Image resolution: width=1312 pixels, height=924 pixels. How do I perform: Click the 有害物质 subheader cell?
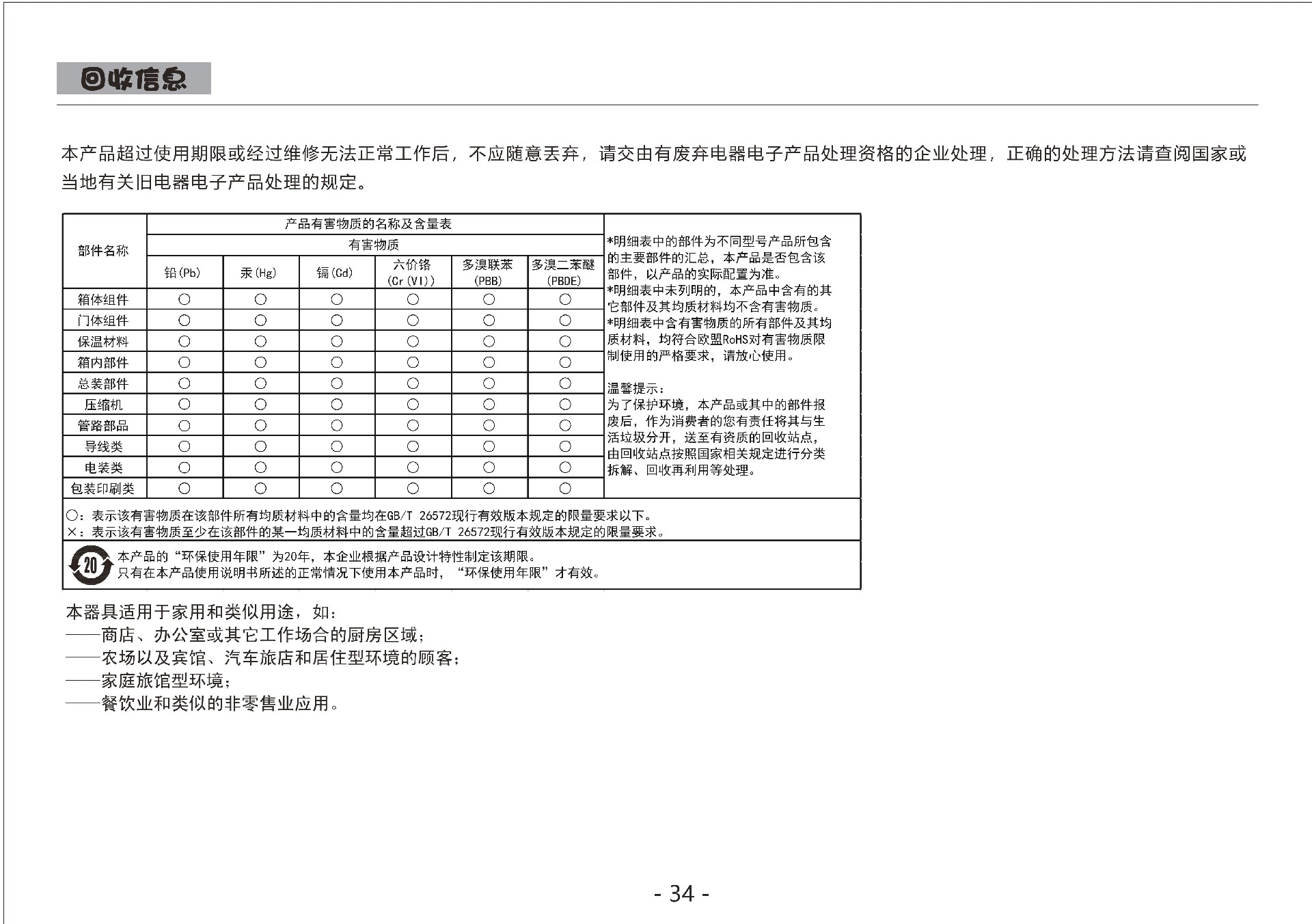374,245
